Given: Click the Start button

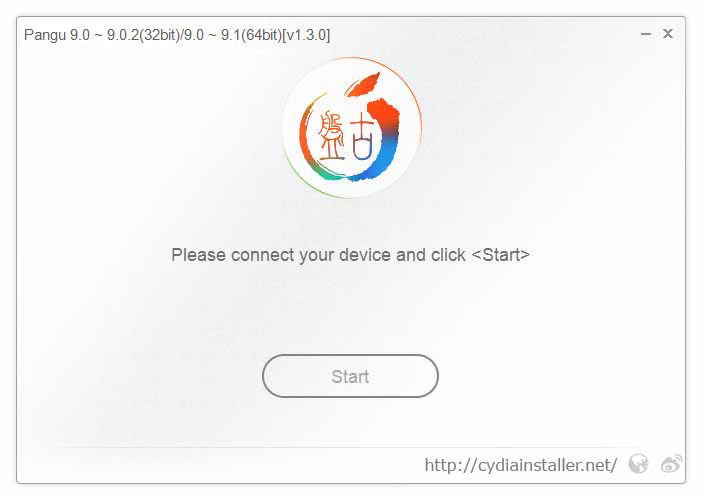Looking at the screenshot, I should click(x=350, y=376).
